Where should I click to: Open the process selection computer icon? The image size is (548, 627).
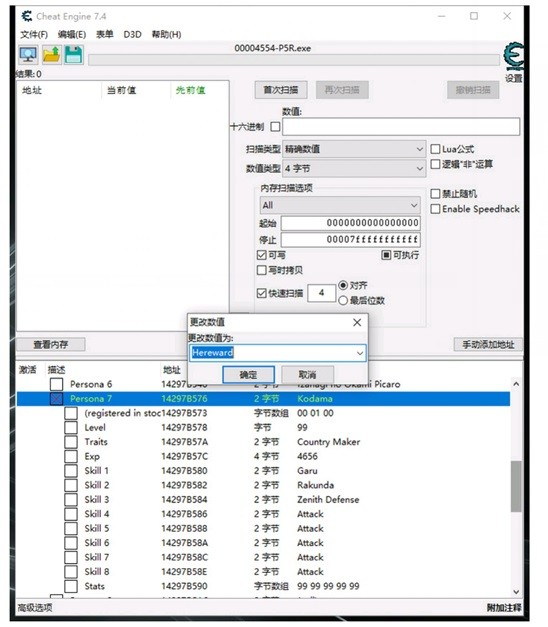28,55
